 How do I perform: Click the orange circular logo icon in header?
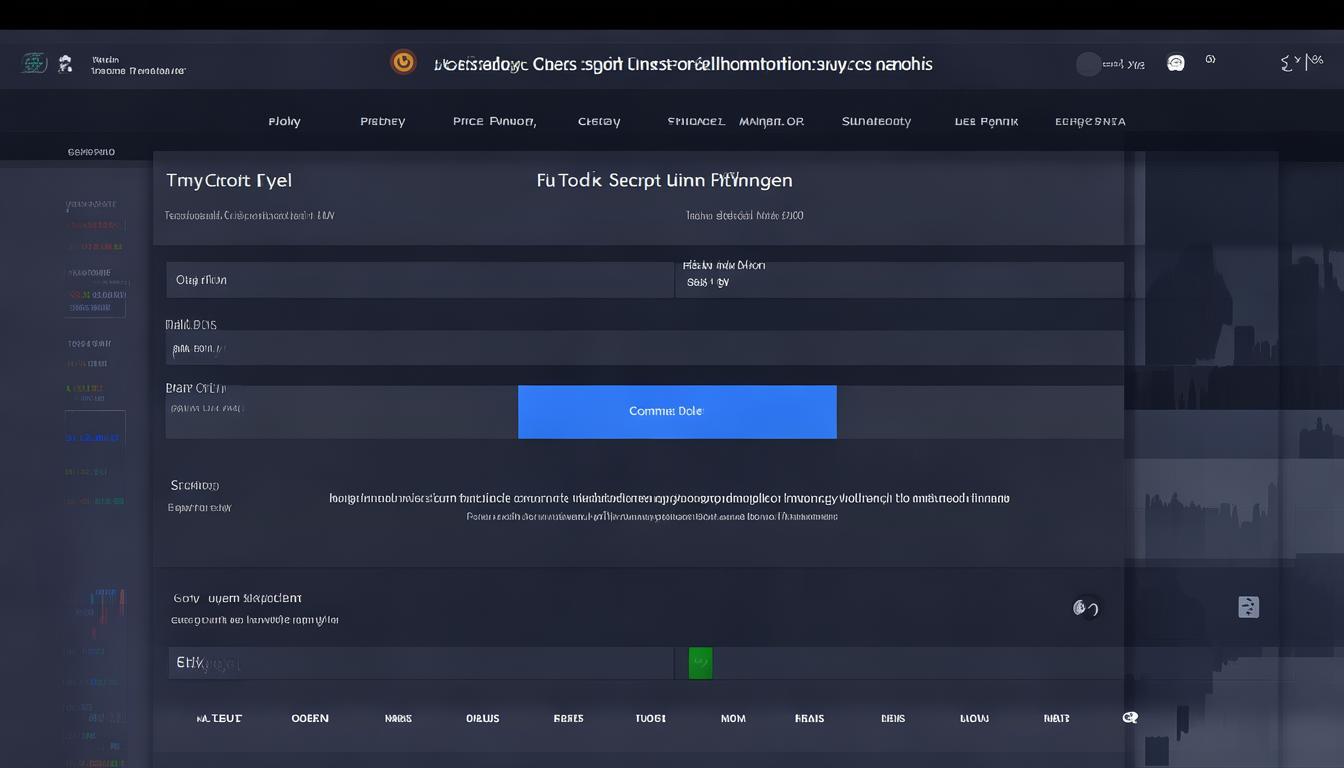tap(403, 62)
